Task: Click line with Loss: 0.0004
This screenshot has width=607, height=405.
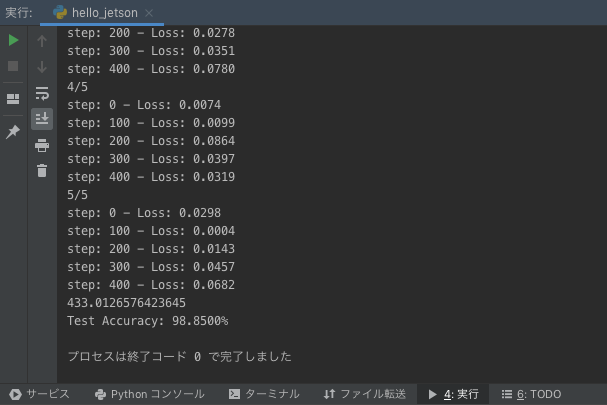Action: pyautogui.click(x=151, y=231)
